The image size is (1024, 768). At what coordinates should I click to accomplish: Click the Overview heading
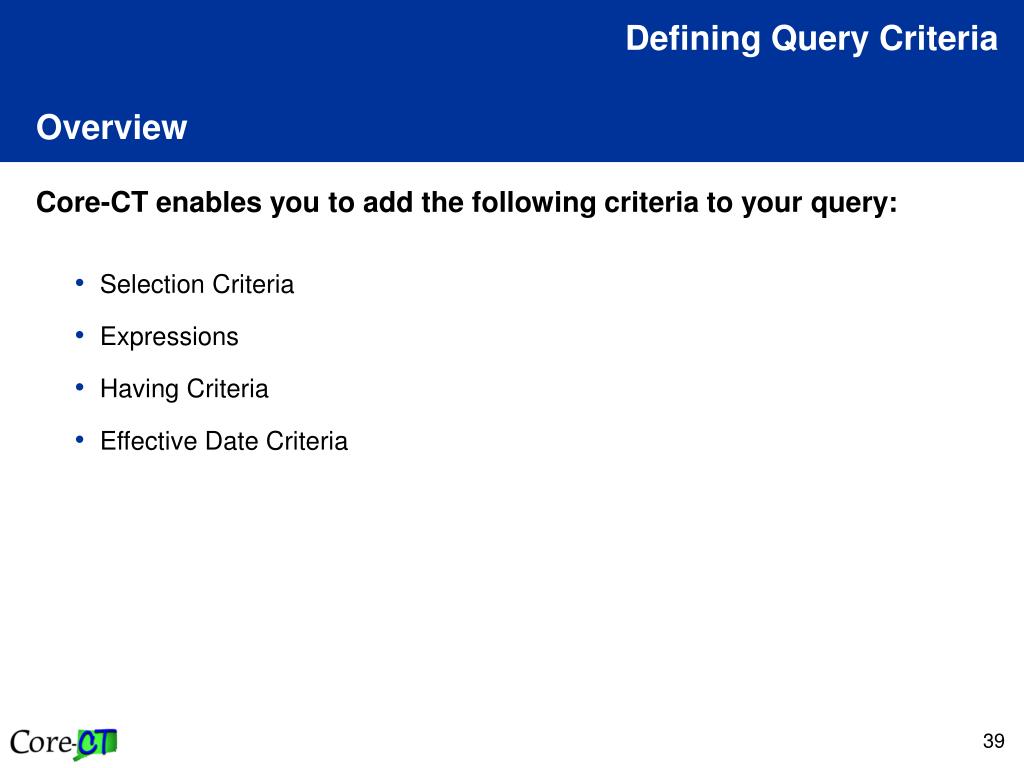[x=112, y=127]
